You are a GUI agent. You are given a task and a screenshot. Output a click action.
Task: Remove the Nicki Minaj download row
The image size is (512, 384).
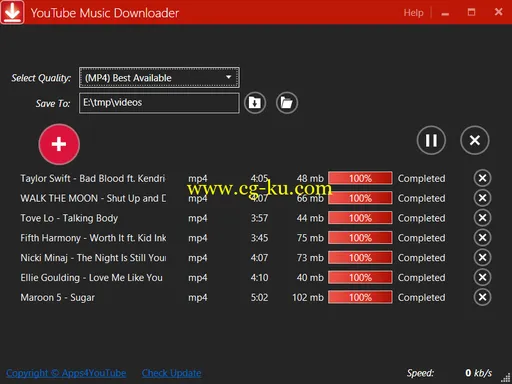pos(482,257)
